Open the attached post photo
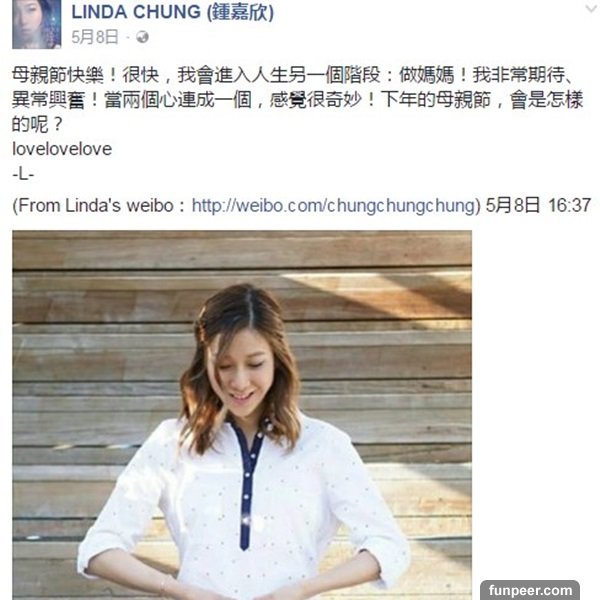Screen dimensions: 600x600 [242, 415]
